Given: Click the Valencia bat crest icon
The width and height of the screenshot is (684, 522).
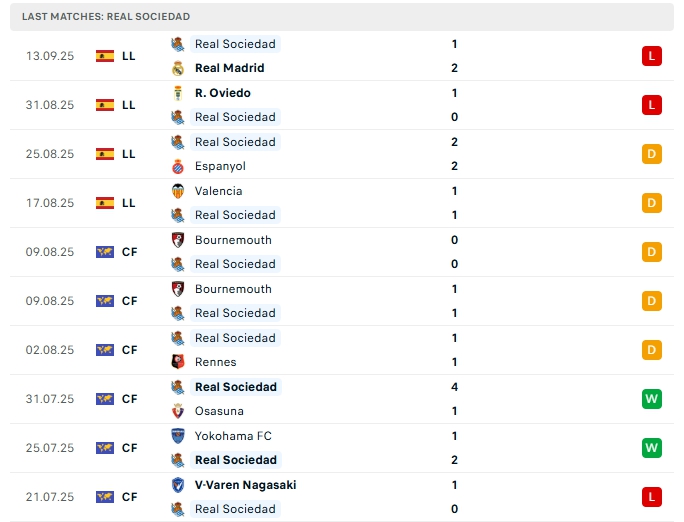Looking at the screenshot, I should tap(177, 191).
